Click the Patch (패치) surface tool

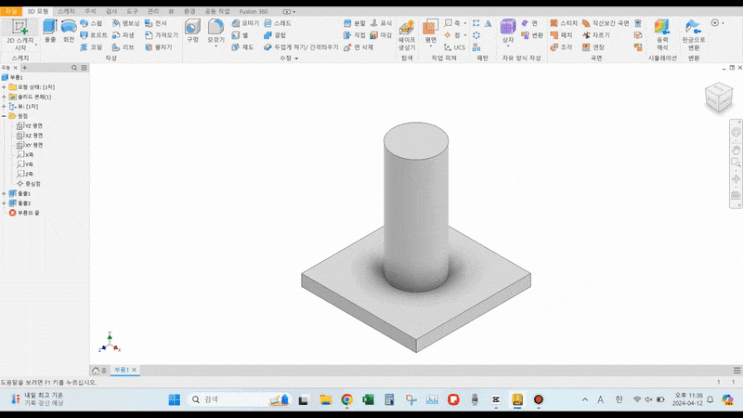pyautogui.click(x=562, y=35)
